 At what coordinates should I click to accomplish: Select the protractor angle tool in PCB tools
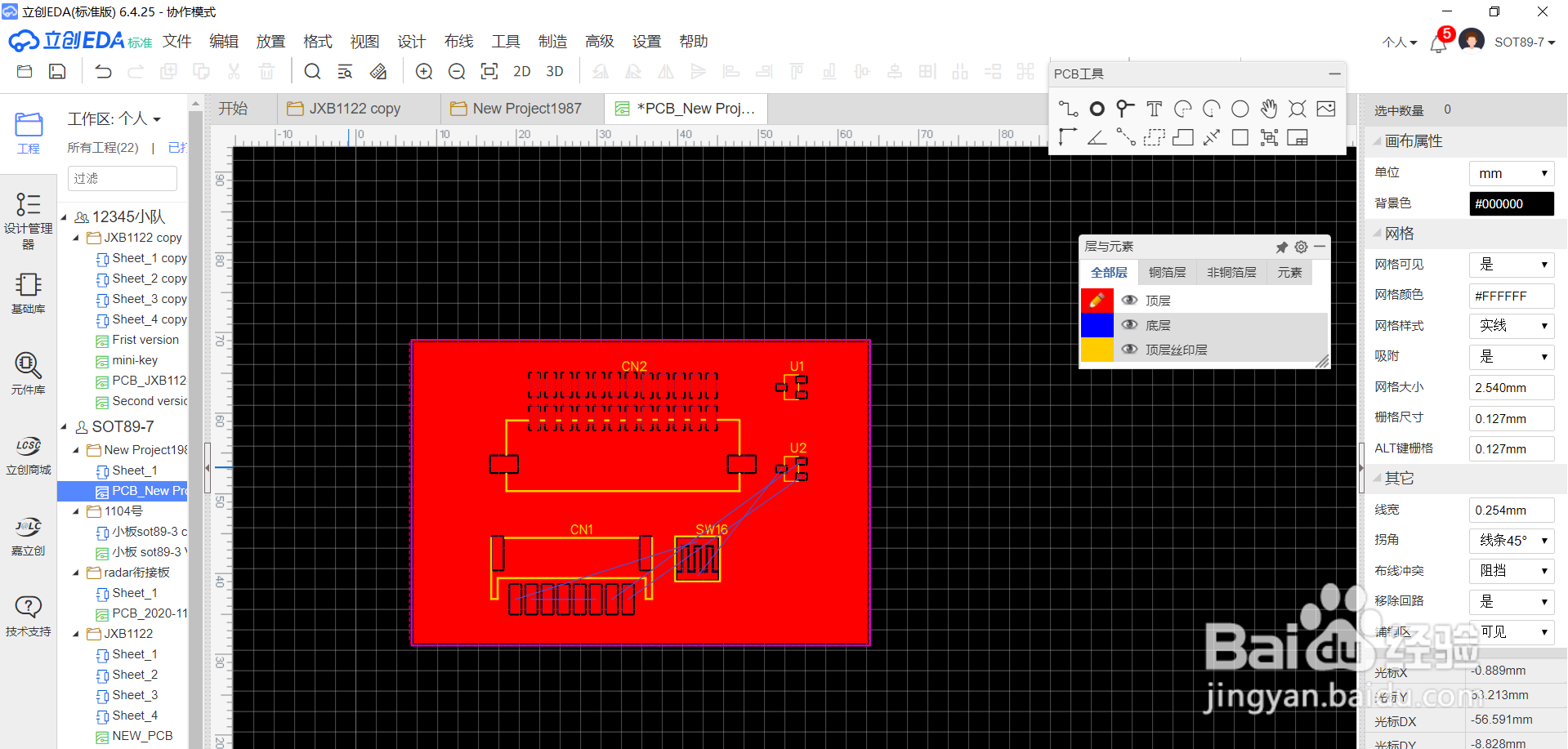pyautogui.click(x=1097, y=137)
